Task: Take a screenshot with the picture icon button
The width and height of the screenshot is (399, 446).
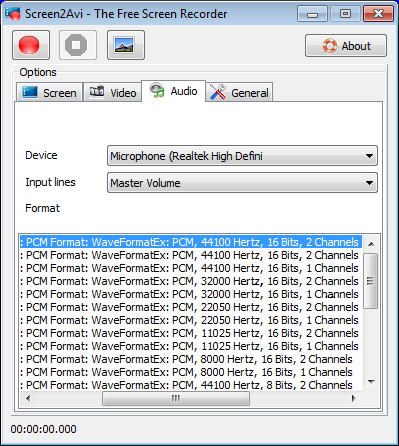Action: (126, 45)
